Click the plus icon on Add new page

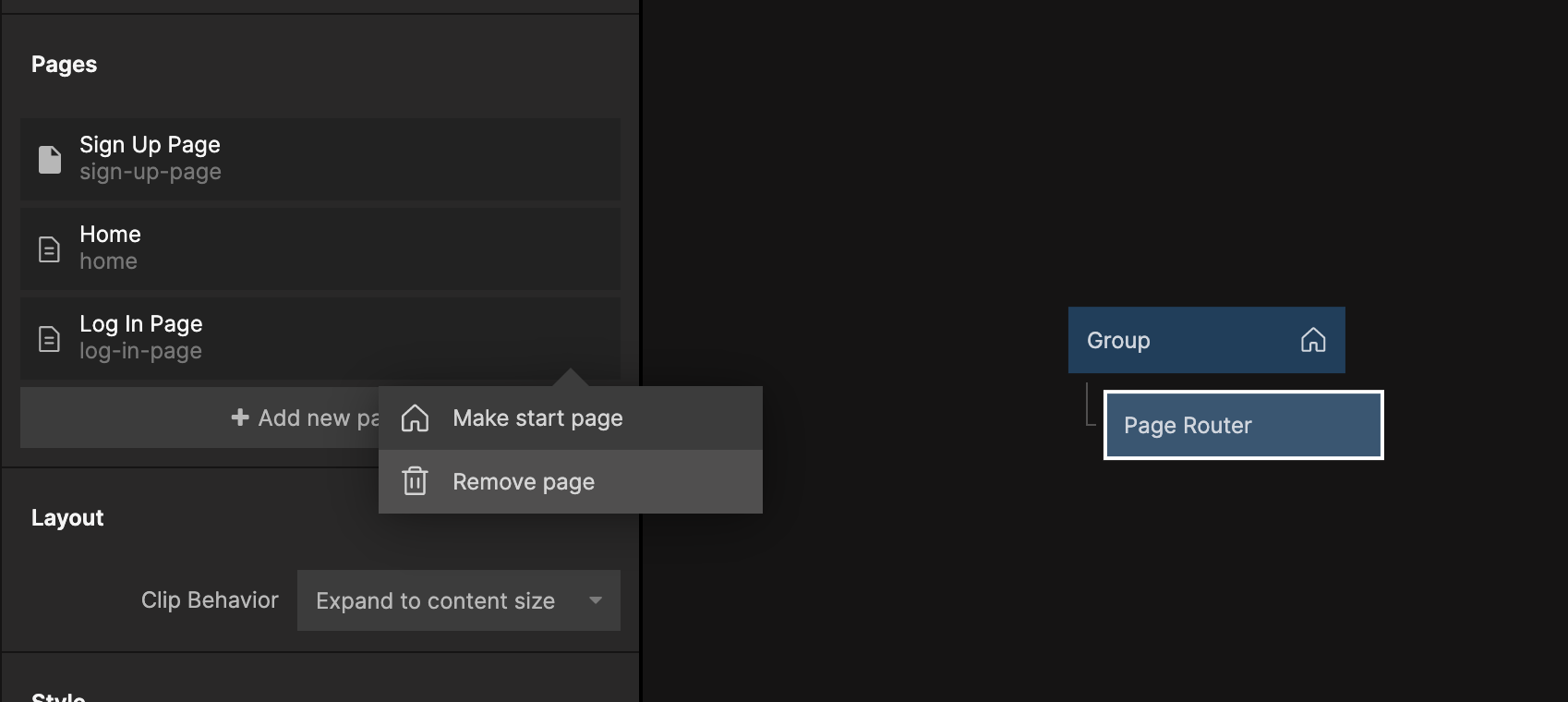point(240,418)
